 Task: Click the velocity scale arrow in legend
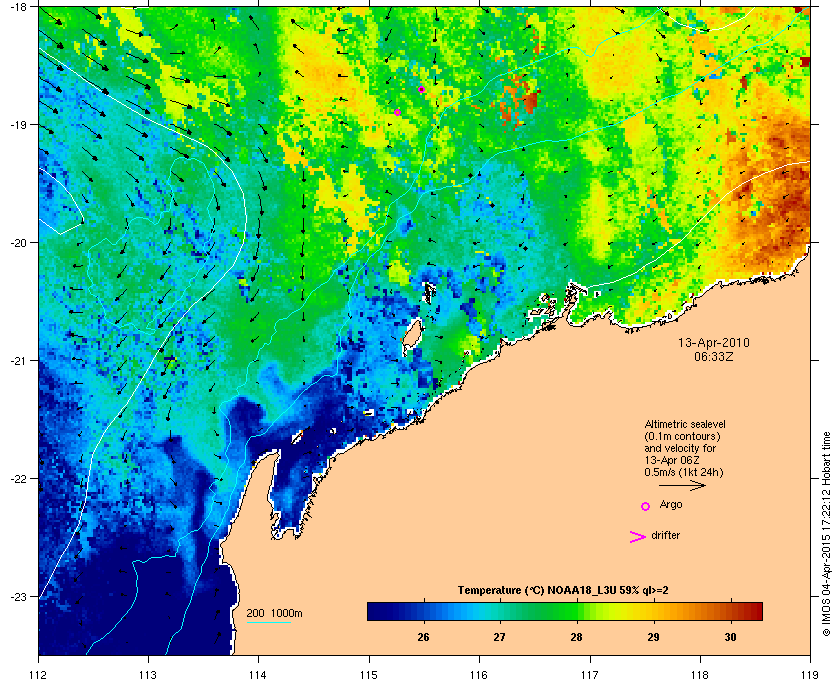(682, 485)
